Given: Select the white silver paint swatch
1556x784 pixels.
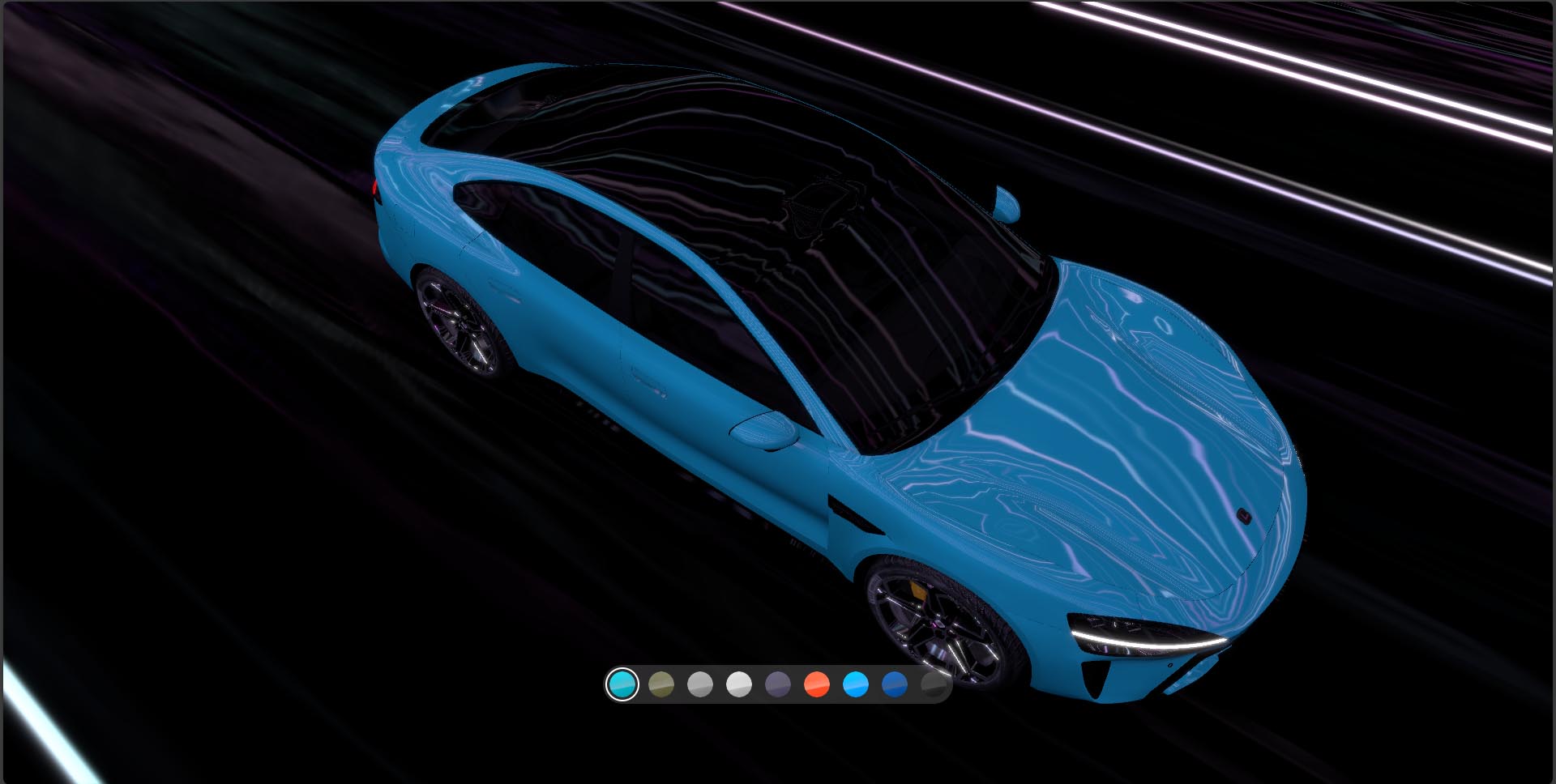Looking at the screenshot, I should tap(739, 684).
